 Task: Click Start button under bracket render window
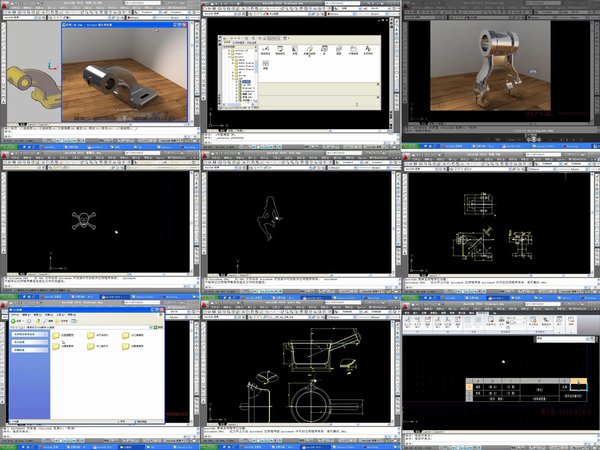(x=8, y=147)
